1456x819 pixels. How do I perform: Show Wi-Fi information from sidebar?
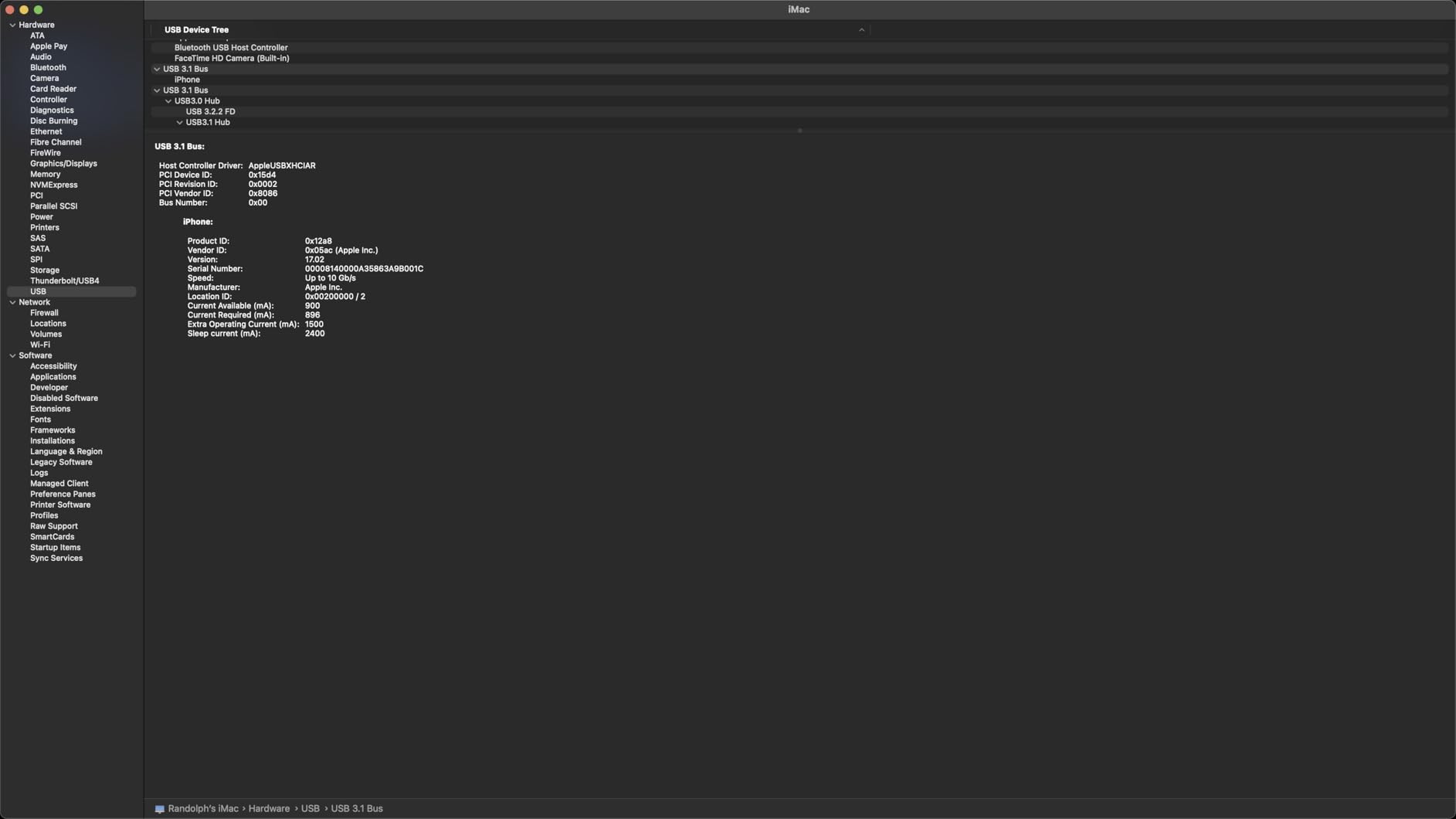pos(40,345)
